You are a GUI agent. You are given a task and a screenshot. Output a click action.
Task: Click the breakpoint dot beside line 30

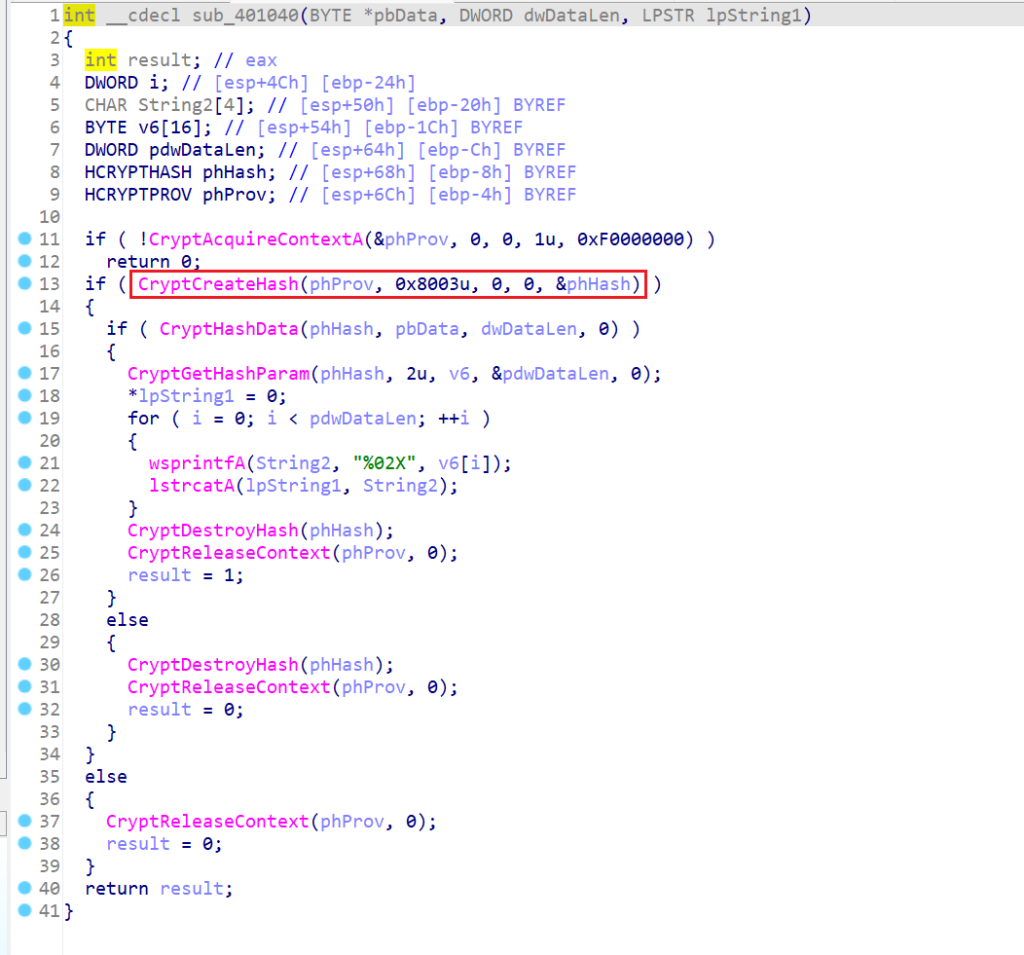pyautogui.click(x=25, y=665)
